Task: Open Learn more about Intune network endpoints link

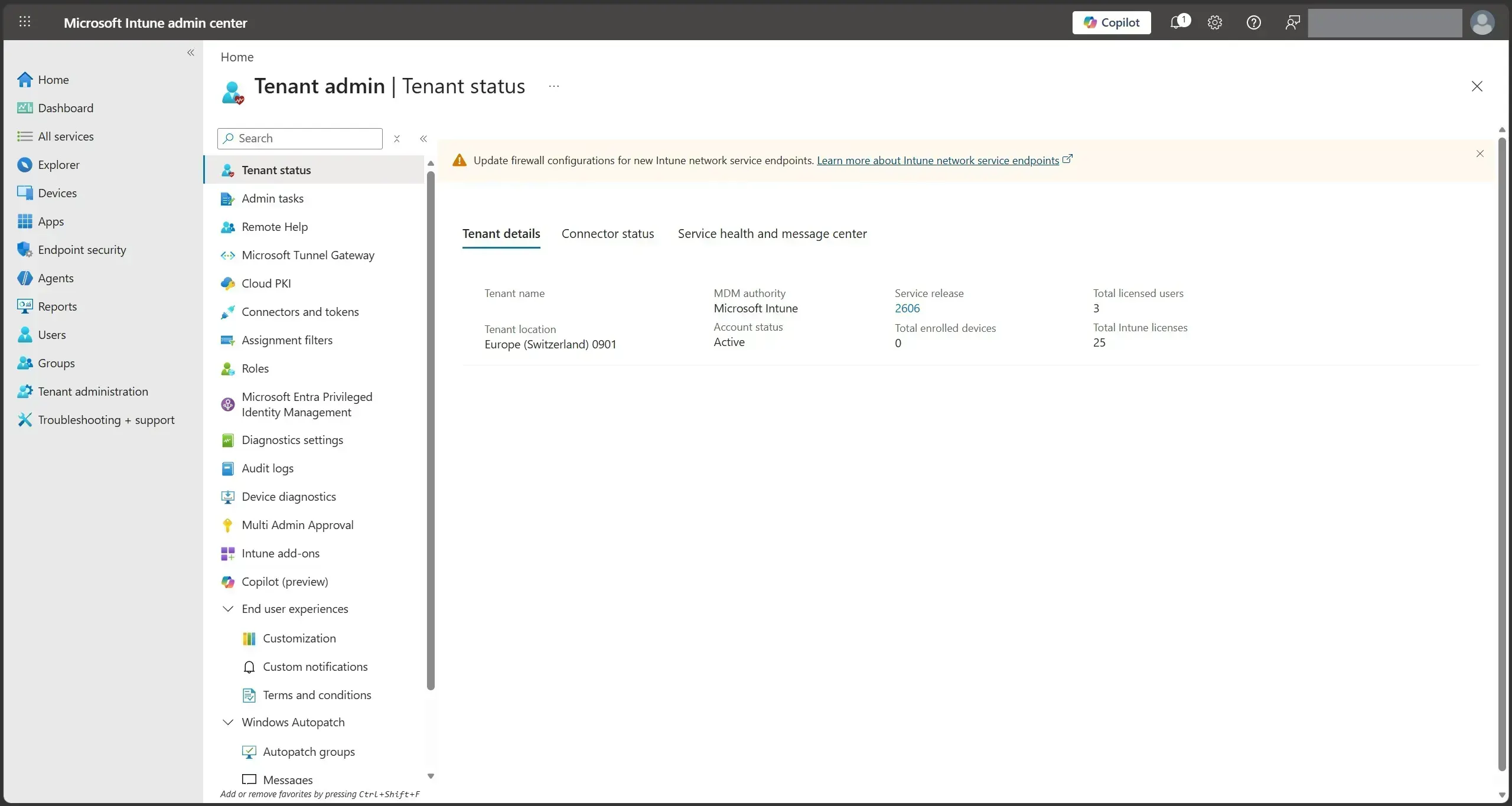Action: [938, 160]
